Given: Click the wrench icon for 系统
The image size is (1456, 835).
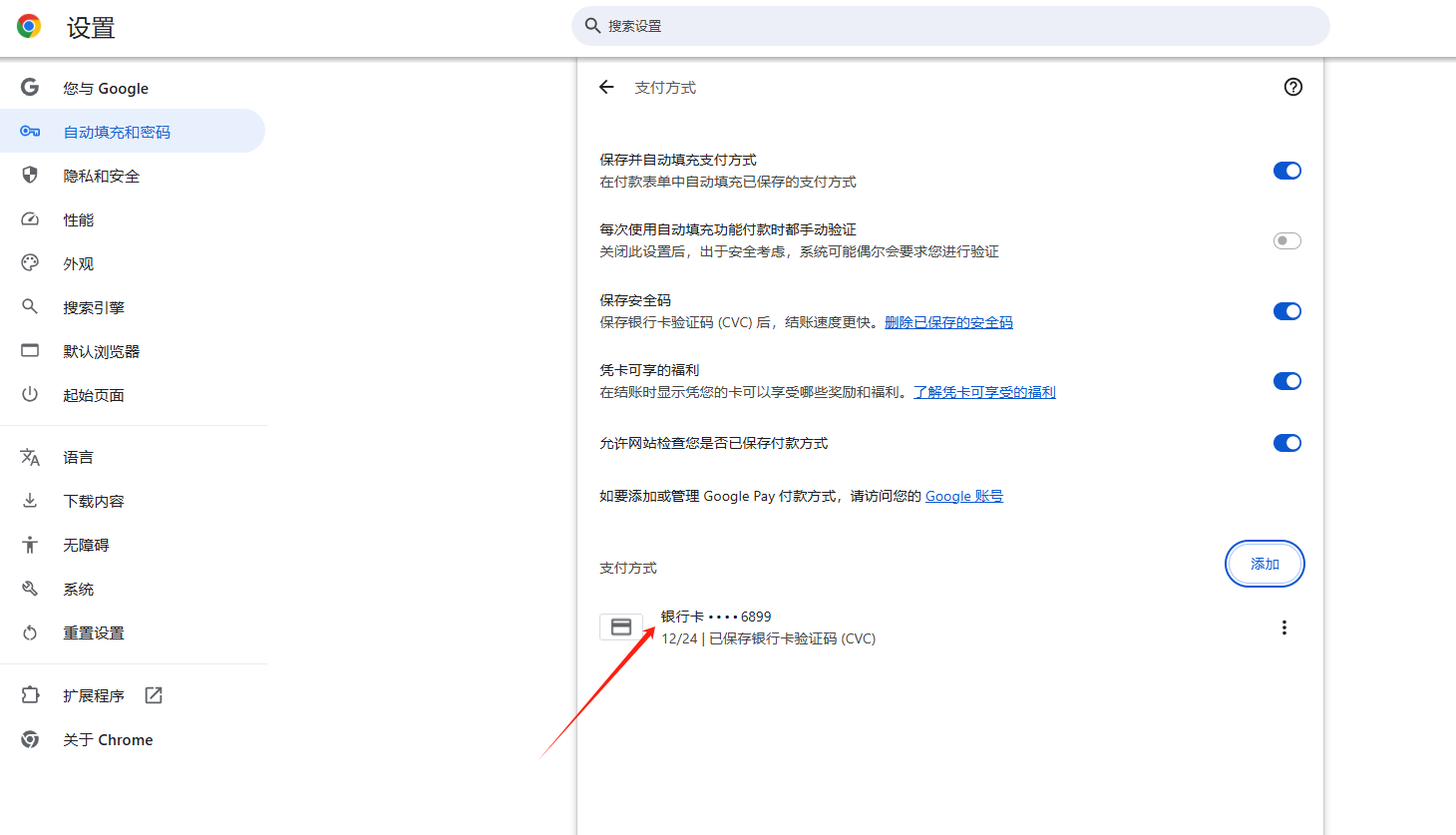Looking at the screenshot, I should pyautogui.click(x=30, y=589).
